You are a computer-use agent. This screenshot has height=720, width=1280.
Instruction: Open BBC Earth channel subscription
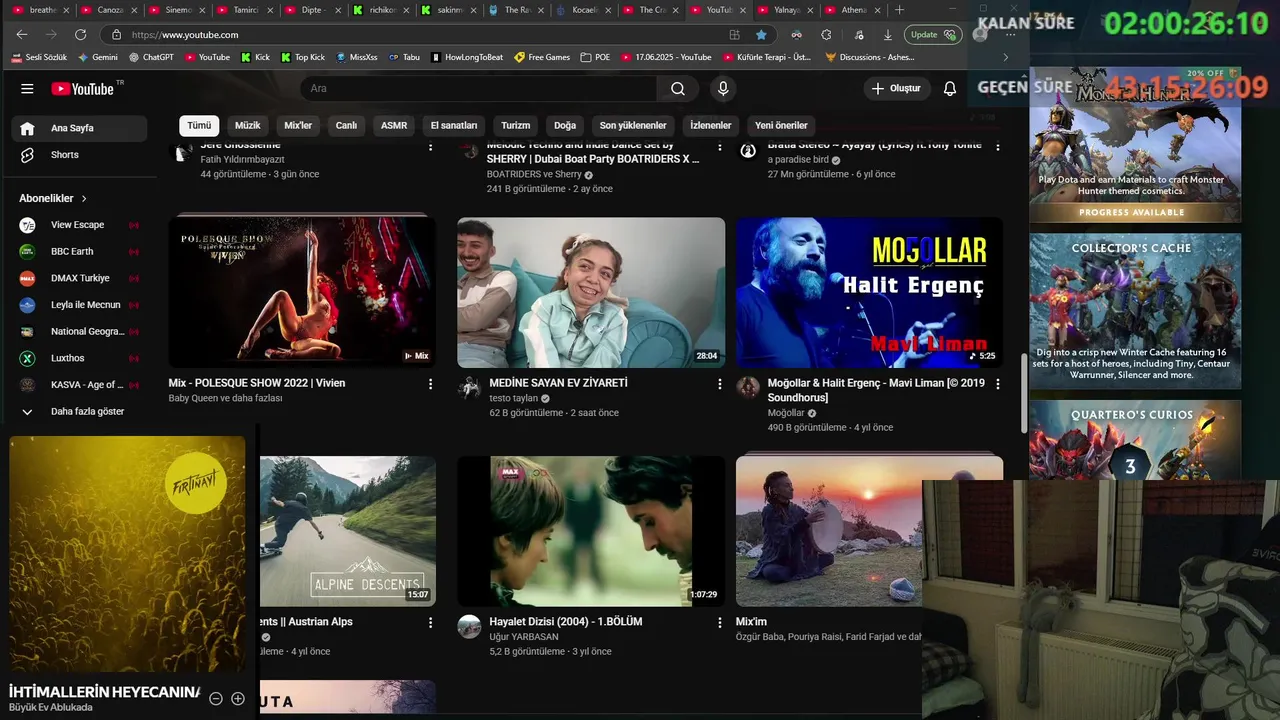click(79, 251)
